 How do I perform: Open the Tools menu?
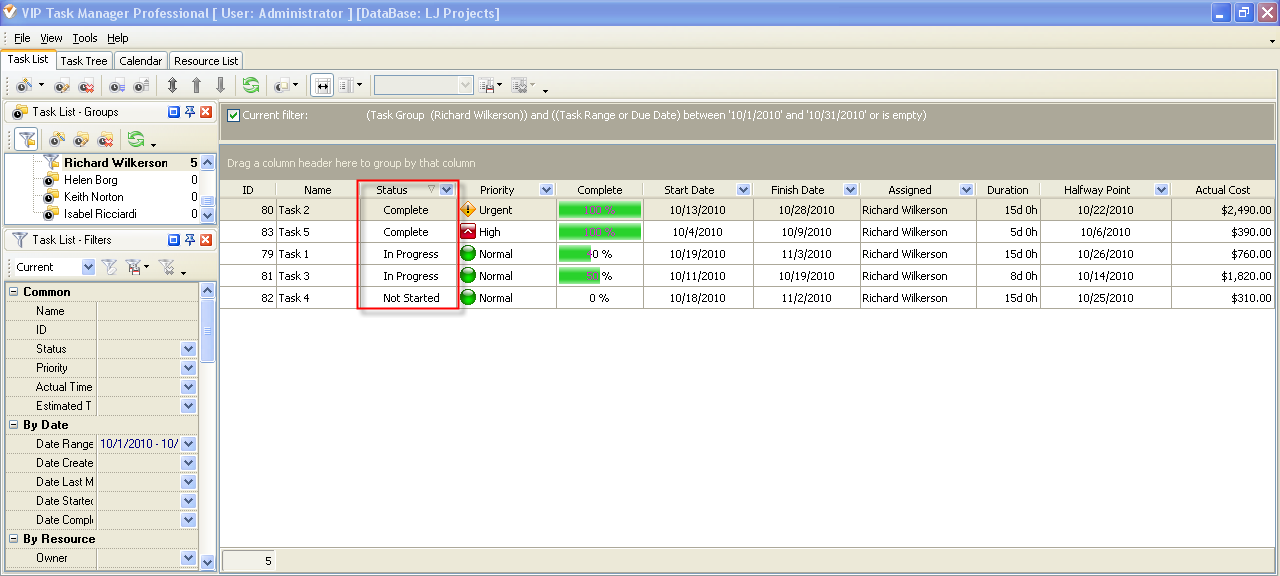pos(85,38)
